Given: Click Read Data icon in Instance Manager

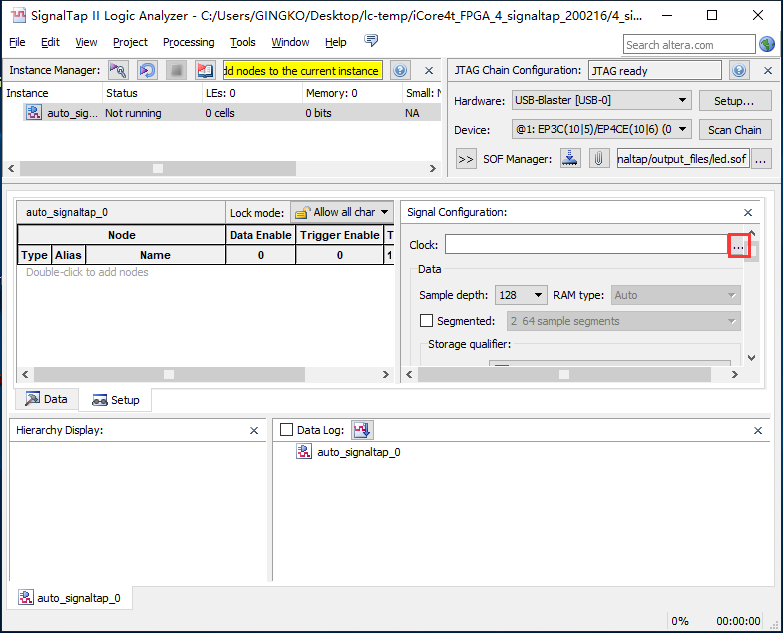Looking at the screenshot, I should pyautogui.click(x=205, y=71).
